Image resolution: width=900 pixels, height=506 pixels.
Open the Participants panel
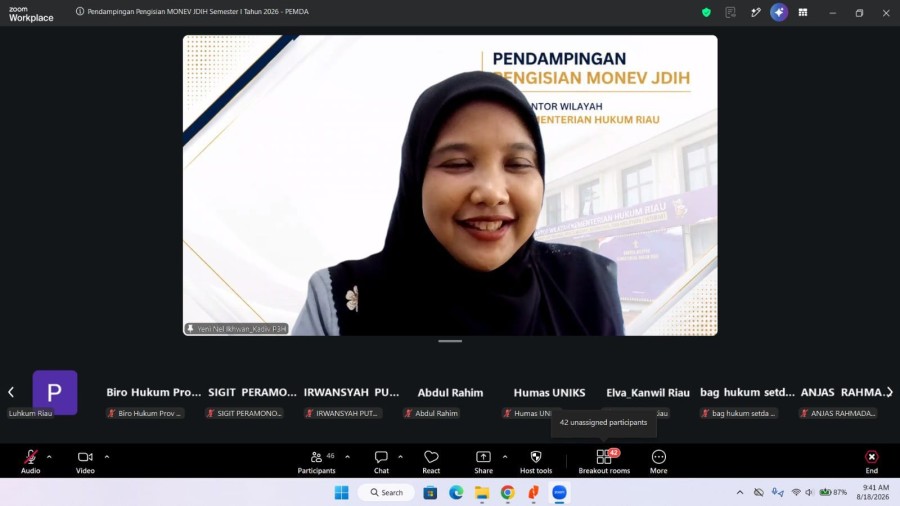click(x=316, y=461)
